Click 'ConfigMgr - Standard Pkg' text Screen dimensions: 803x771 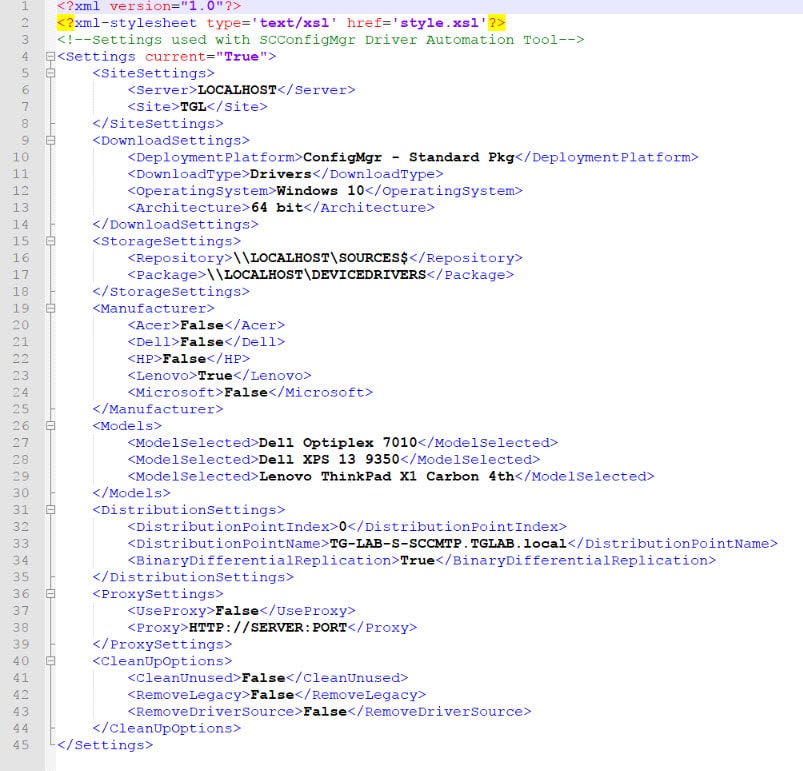pos(409,157)
